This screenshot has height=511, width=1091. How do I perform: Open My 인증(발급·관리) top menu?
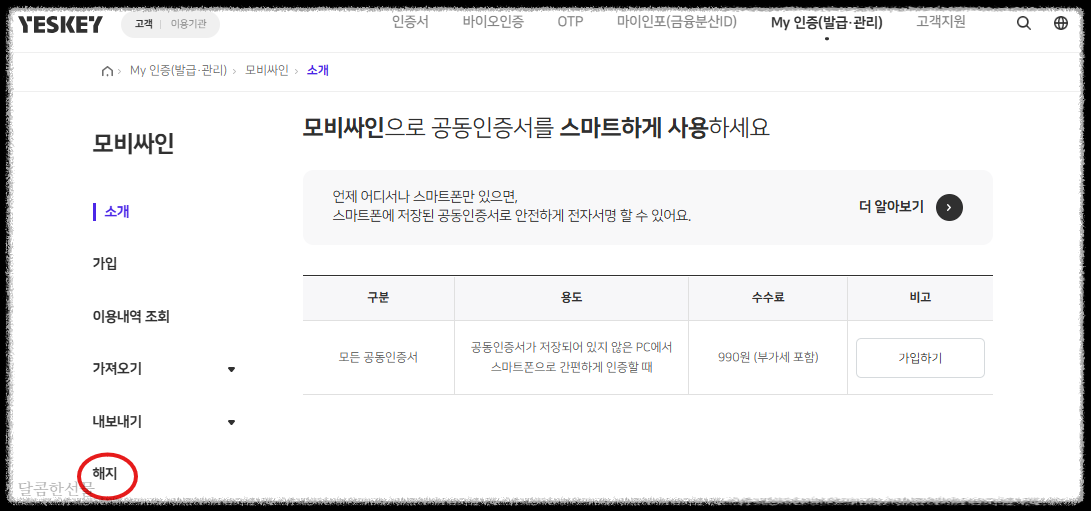pyautogui.click(x=827, y=23)
